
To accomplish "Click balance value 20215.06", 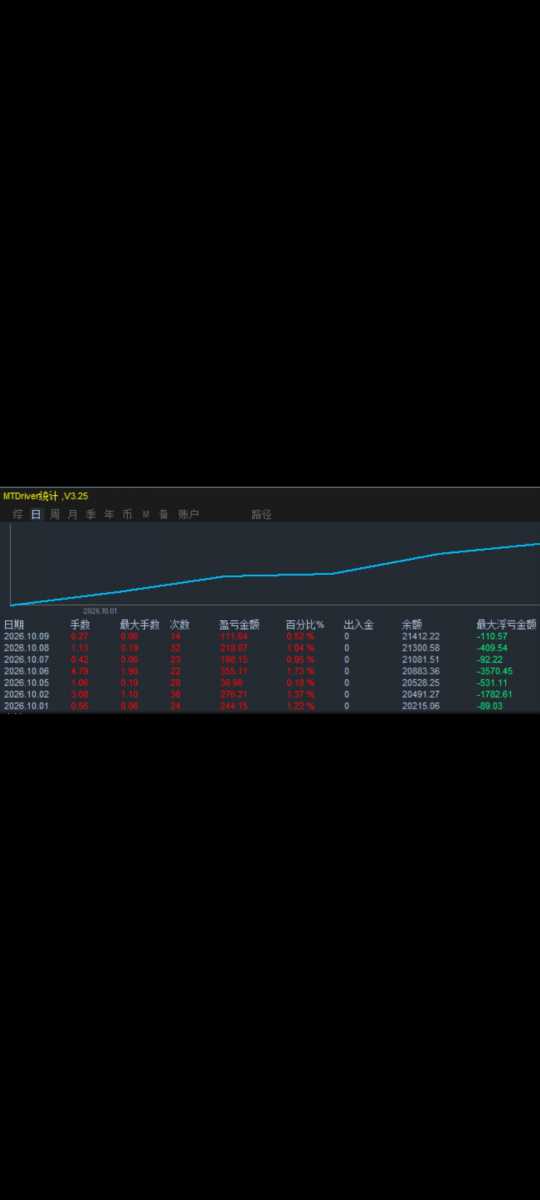I will click(421, 706).
